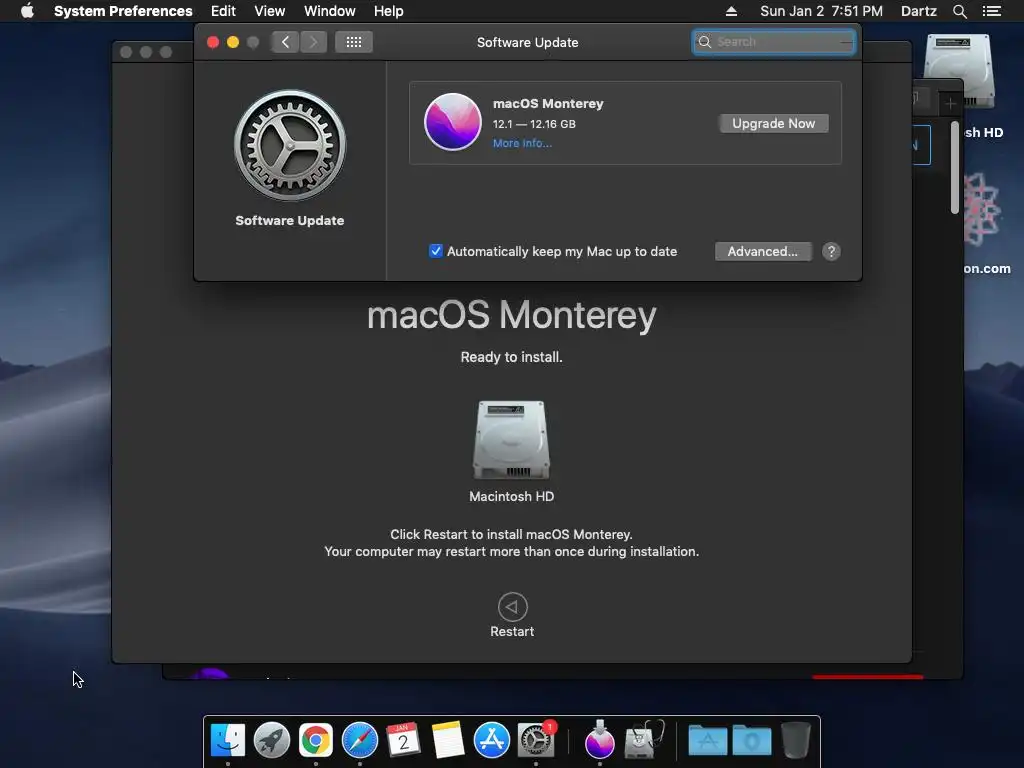The height and width of the screenshot is (768, 1024).
Task: Open Software Update help question mark
Action: [x=831, y=251]
